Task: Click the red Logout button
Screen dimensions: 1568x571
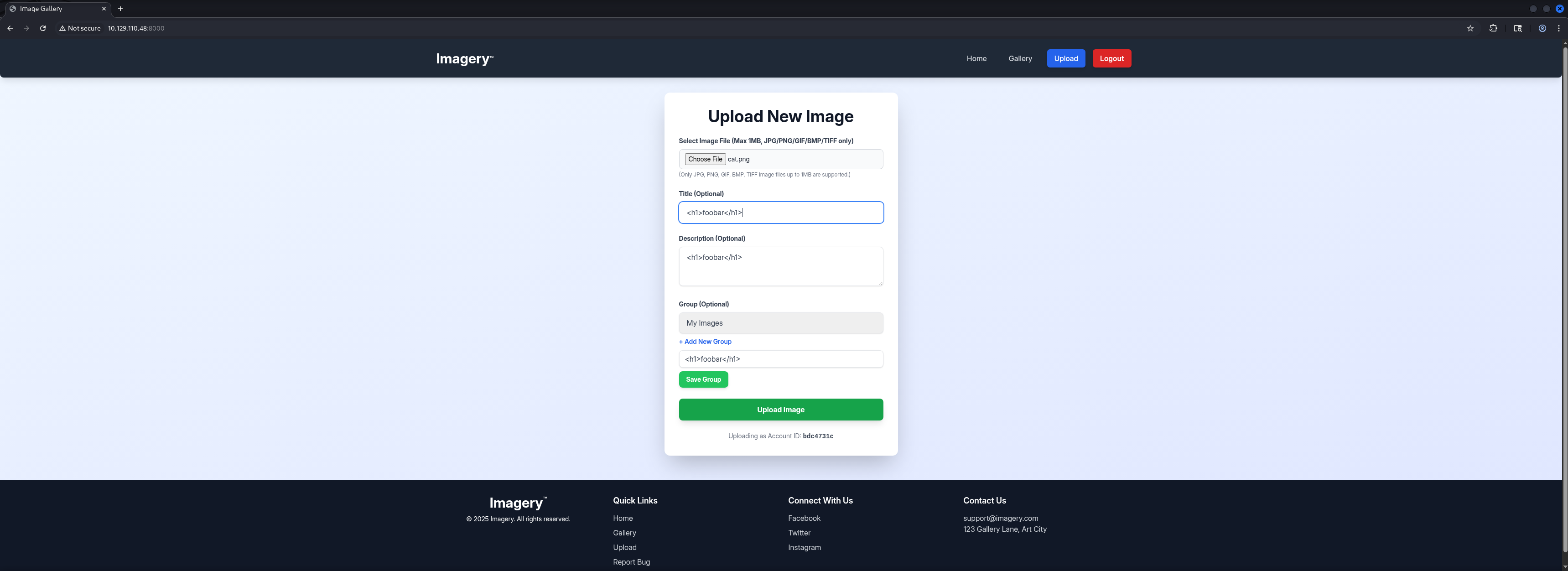Action: pyautogui.click(x=1111, y=58)
